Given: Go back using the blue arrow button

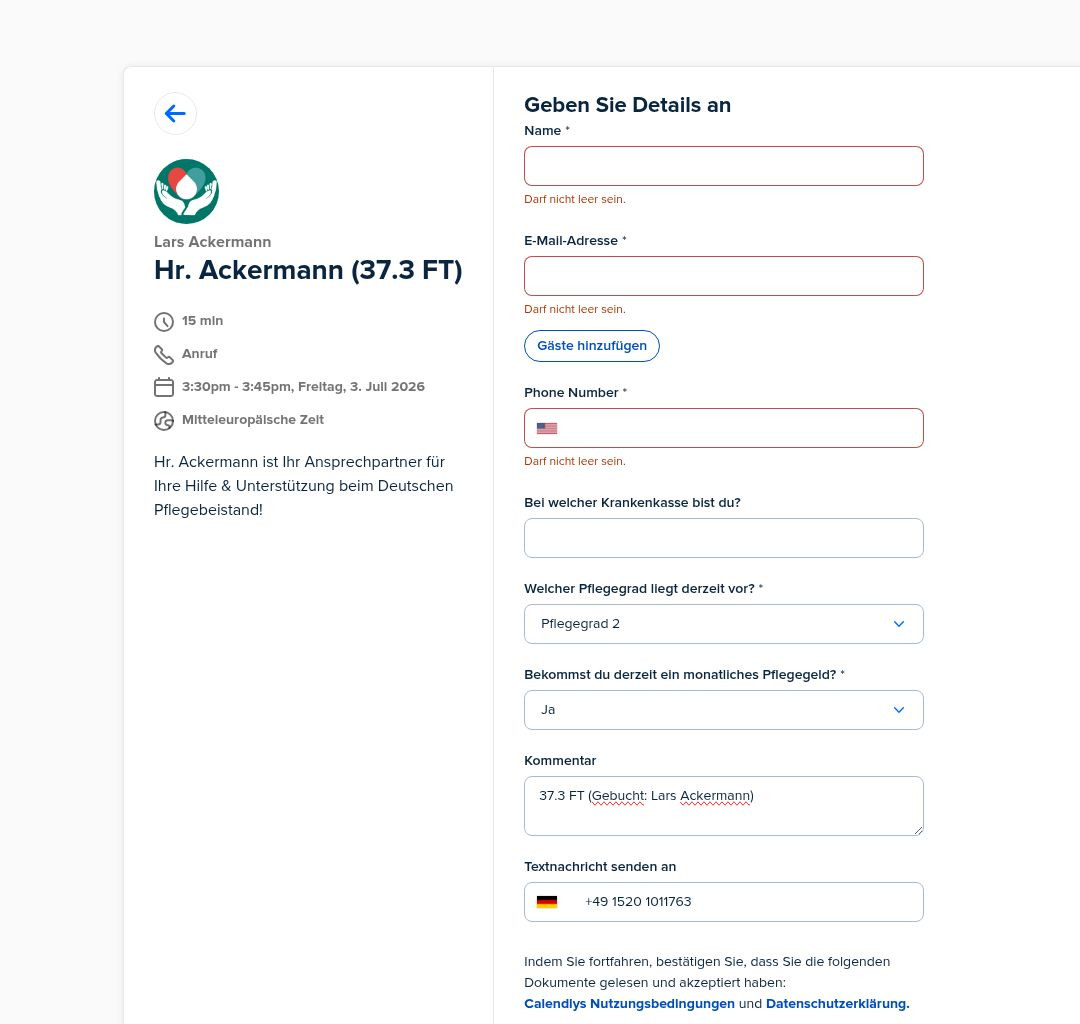Looking at the screenshot, I should [175, 114].
